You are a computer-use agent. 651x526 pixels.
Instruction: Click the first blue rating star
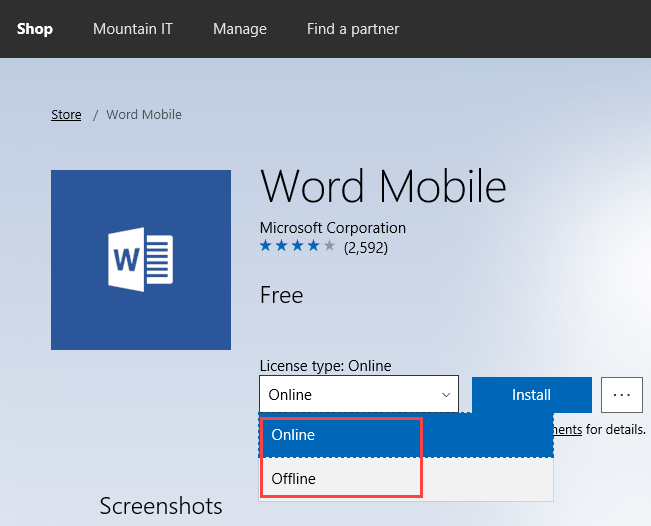click(x=266, y=246)
